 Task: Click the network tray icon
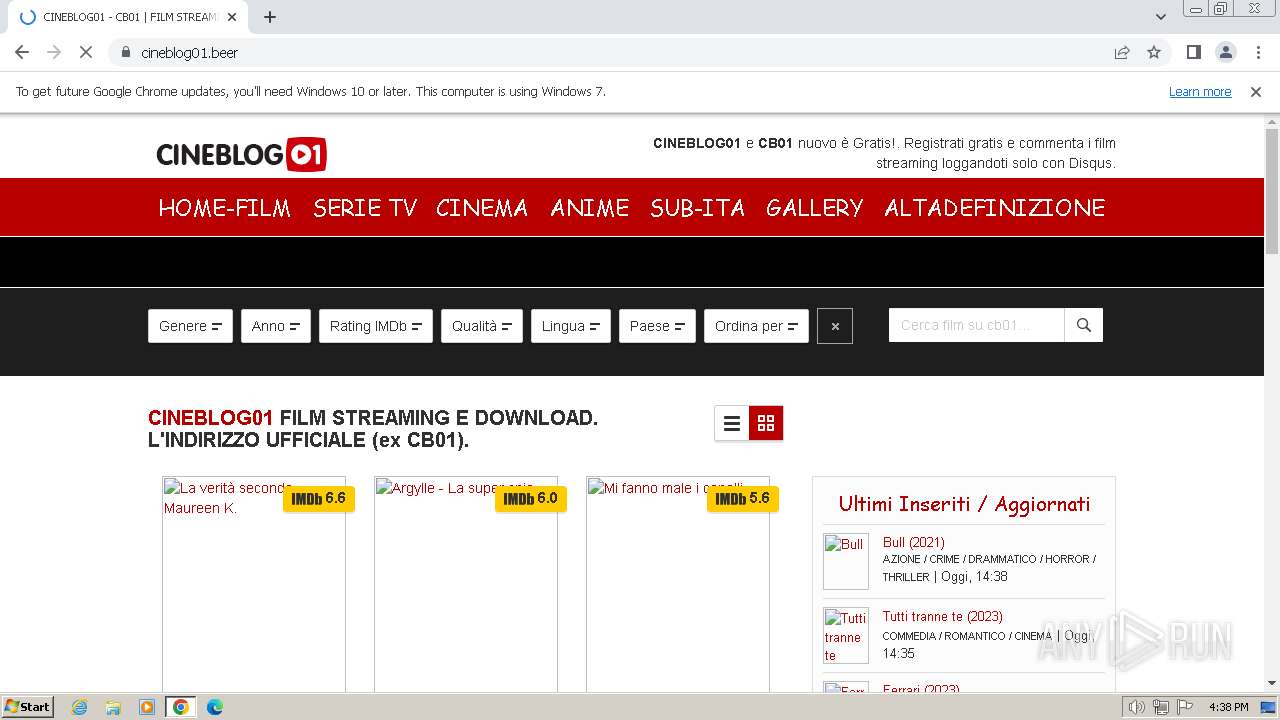point(1161,707)
